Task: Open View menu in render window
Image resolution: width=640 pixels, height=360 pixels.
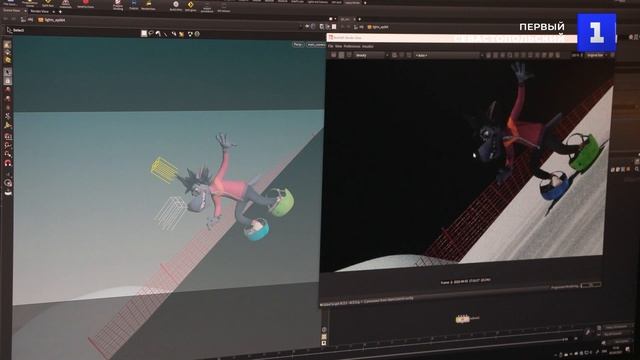Action: point(338,47)
